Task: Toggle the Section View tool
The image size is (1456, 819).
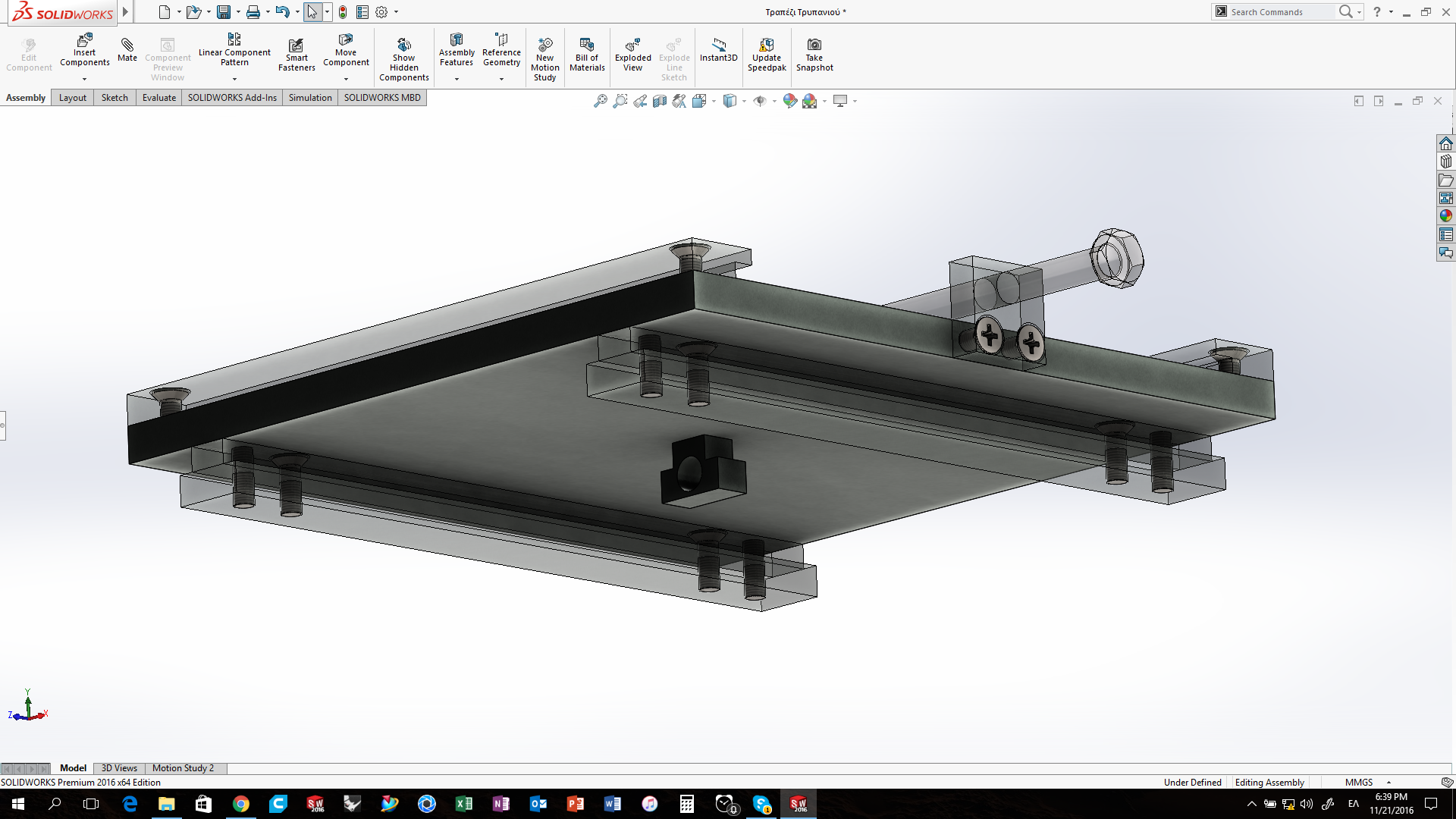Action: [660, 101]
